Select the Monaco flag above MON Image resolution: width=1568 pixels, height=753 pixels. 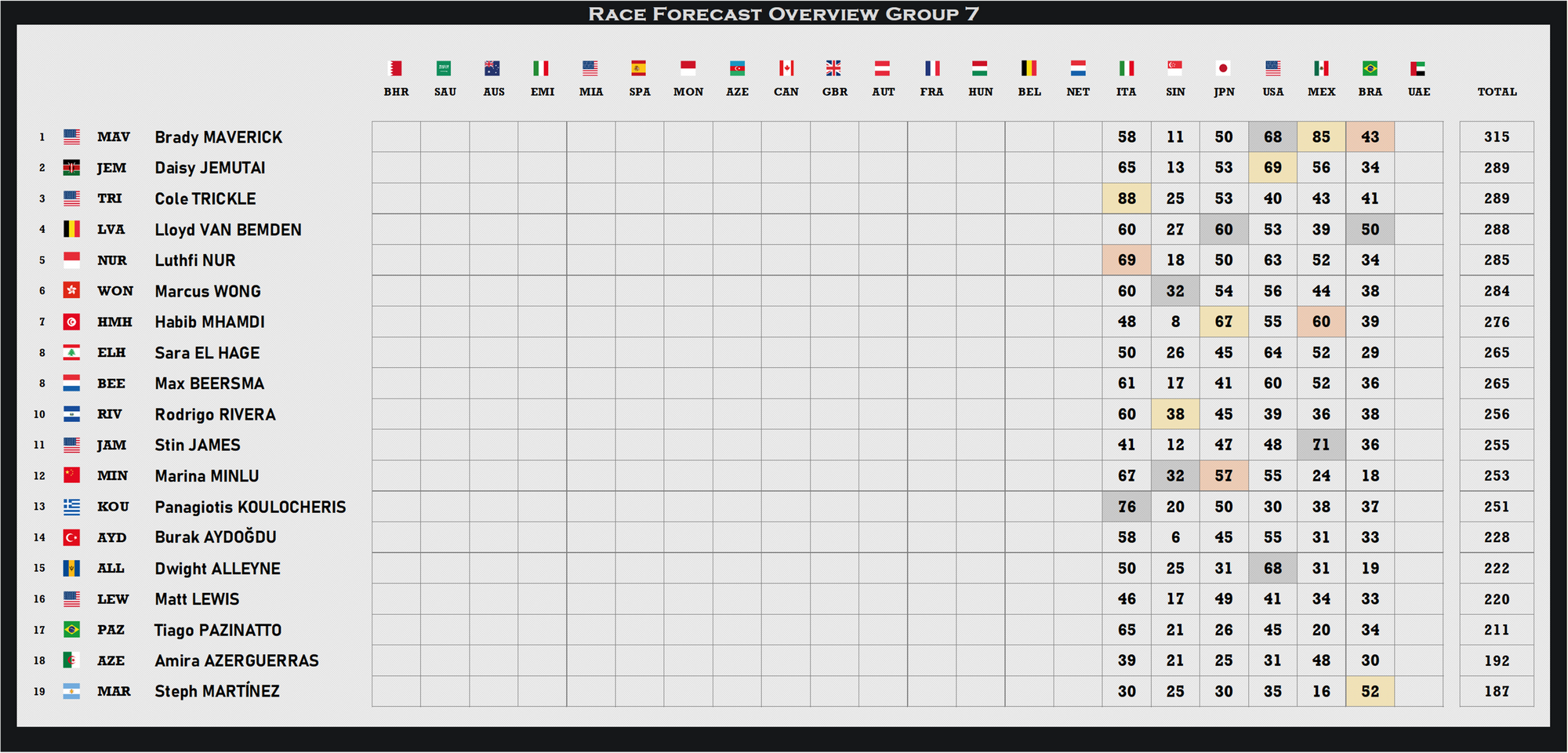[x=688, y=68]
